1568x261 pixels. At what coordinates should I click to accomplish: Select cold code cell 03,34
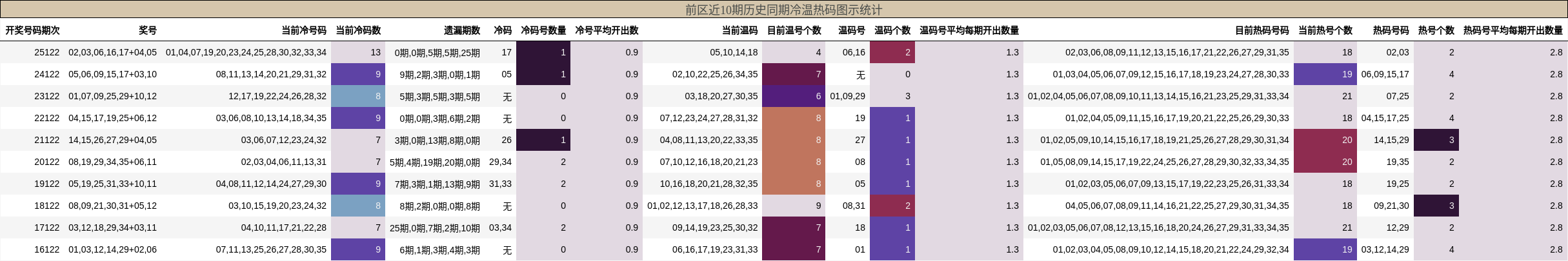click(500, 227)
